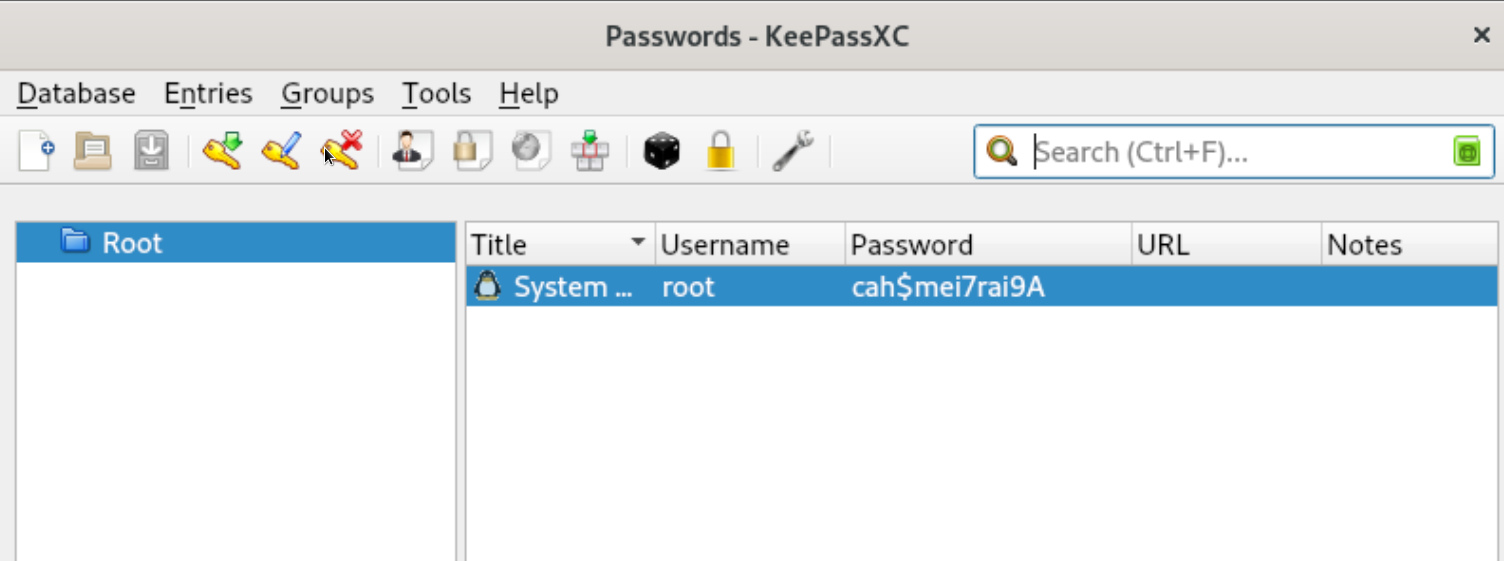Open settings via the wrench icon

pos(792,151)
